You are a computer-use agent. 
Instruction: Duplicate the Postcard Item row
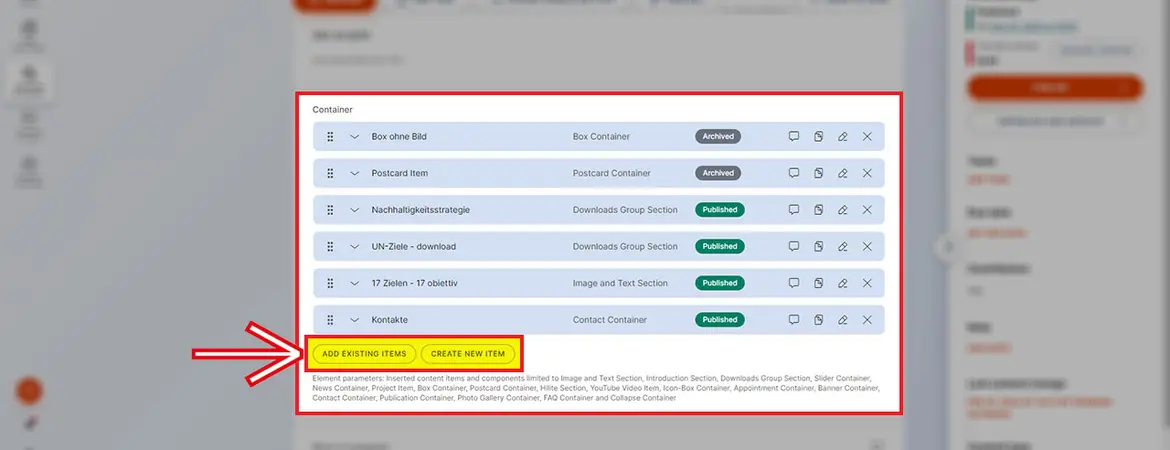click(818, 173)
